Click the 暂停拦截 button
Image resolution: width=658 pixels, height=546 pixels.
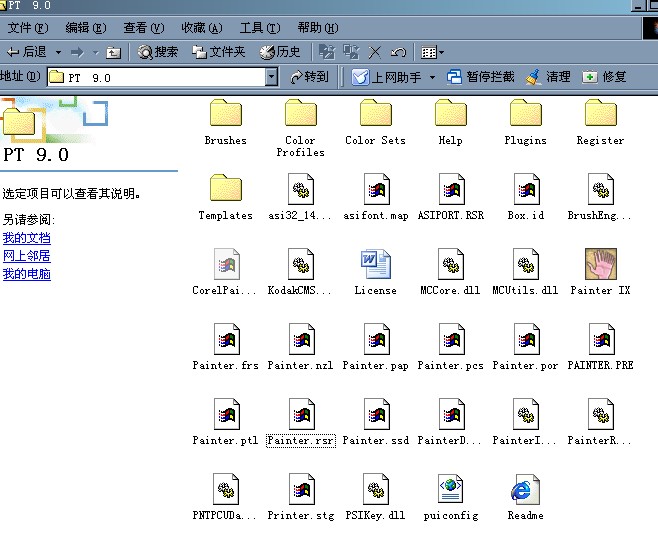pyautogui.click(x=480, y=77)
